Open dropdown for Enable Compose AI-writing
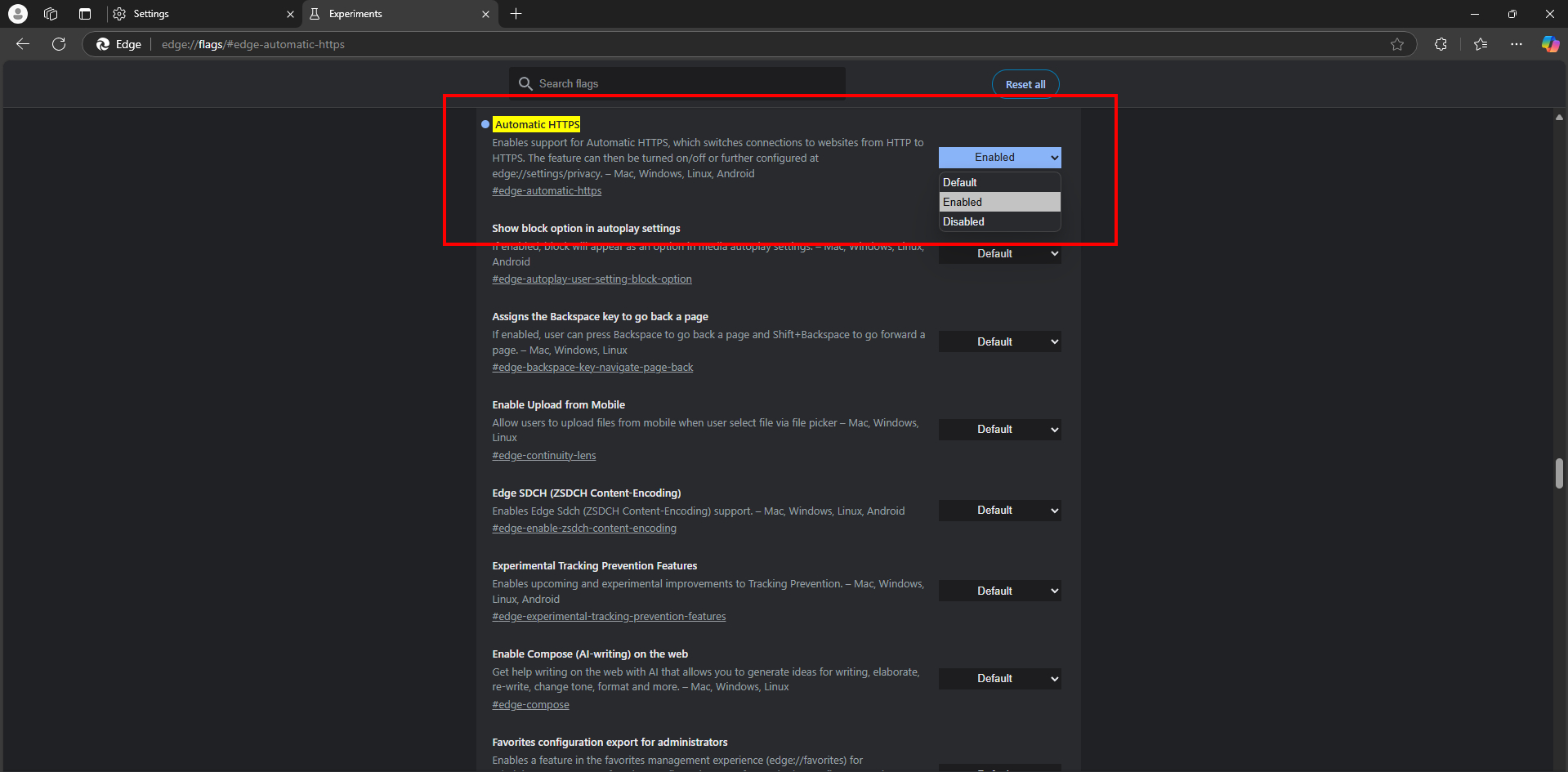This screenshot has height=772, width=1568. point(999,678)
